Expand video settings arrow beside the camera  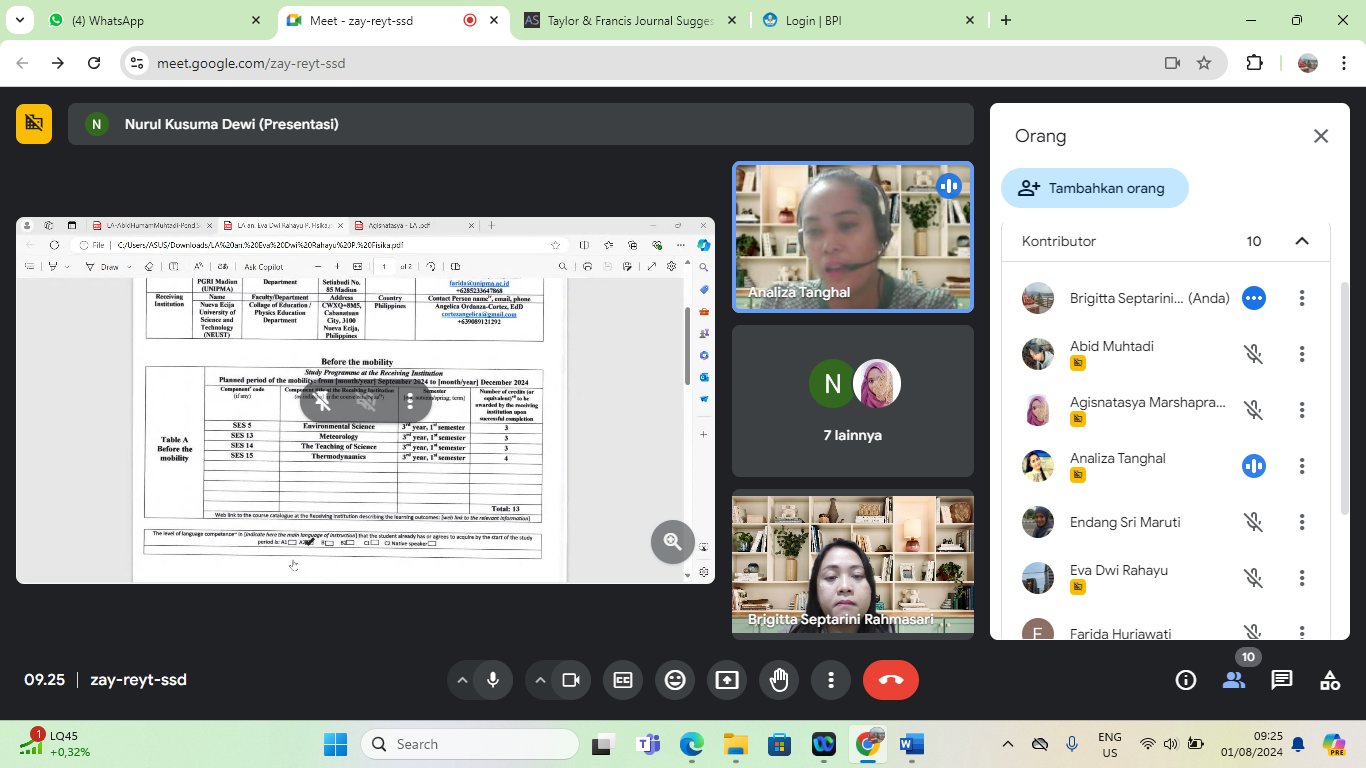click(x=540, y=680)
